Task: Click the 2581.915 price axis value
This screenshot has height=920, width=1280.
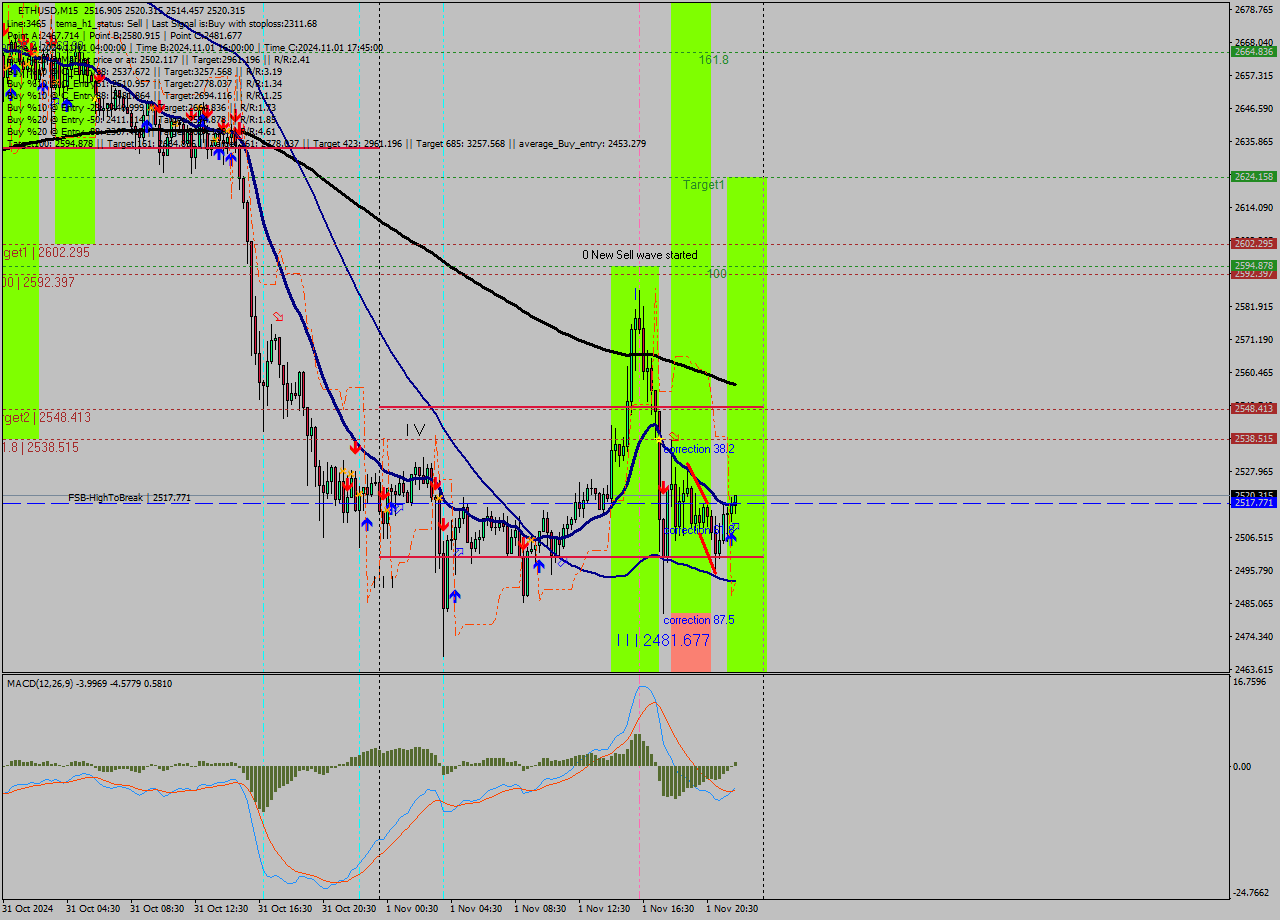Action: point(1252,306)
